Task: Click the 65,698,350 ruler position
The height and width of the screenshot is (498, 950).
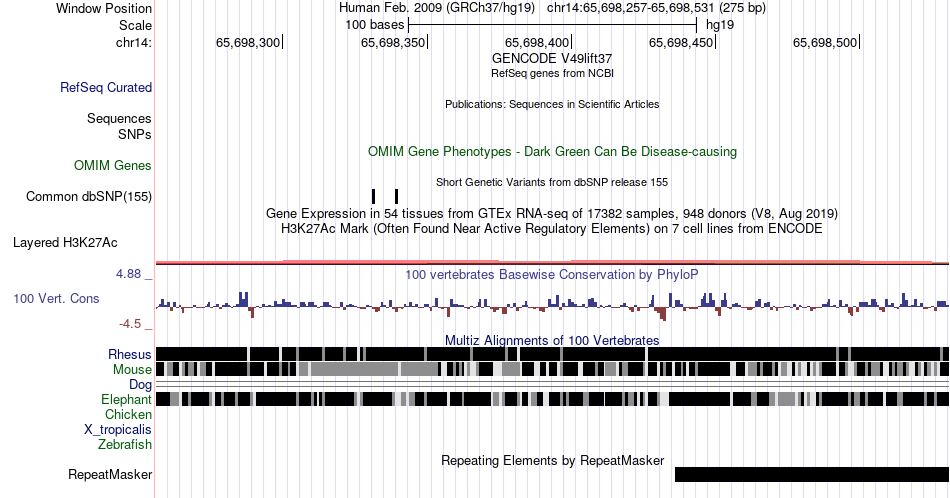Action: coord(393,42)
